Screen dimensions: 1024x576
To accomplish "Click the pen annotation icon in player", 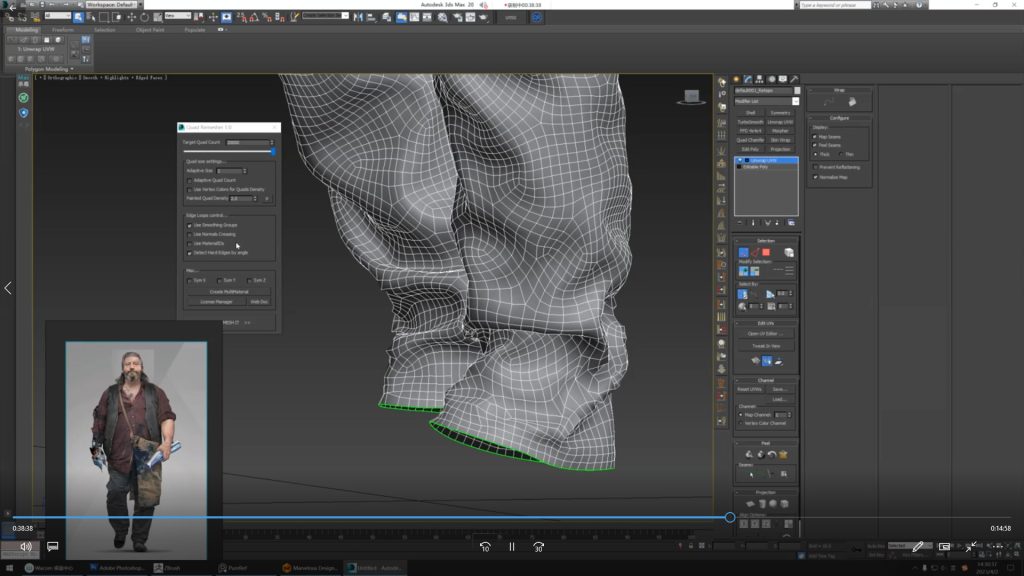I will 917,547.
